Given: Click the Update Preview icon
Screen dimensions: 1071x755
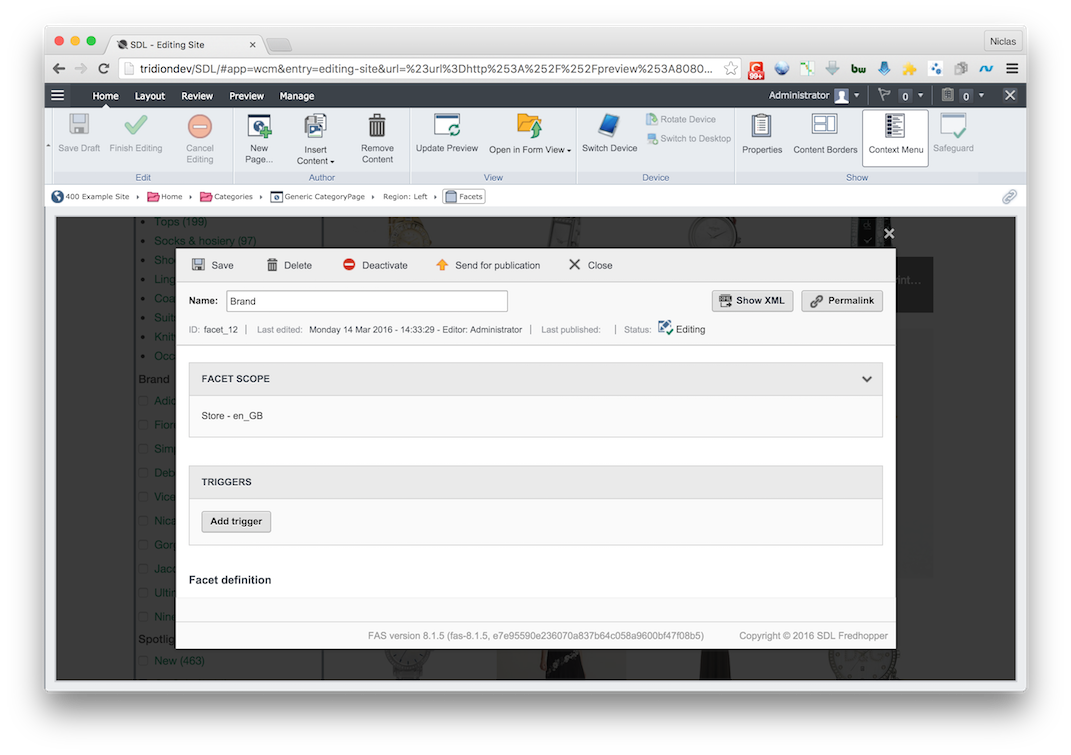Looking at the screenshot, I should point(446,127).
